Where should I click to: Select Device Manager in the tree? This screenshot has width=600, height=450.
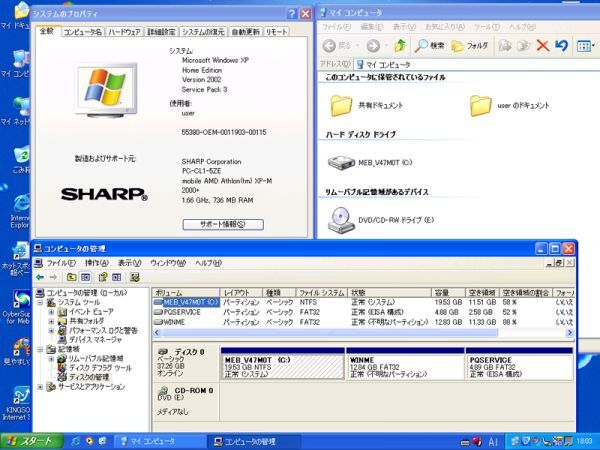(x=96, y=340)
